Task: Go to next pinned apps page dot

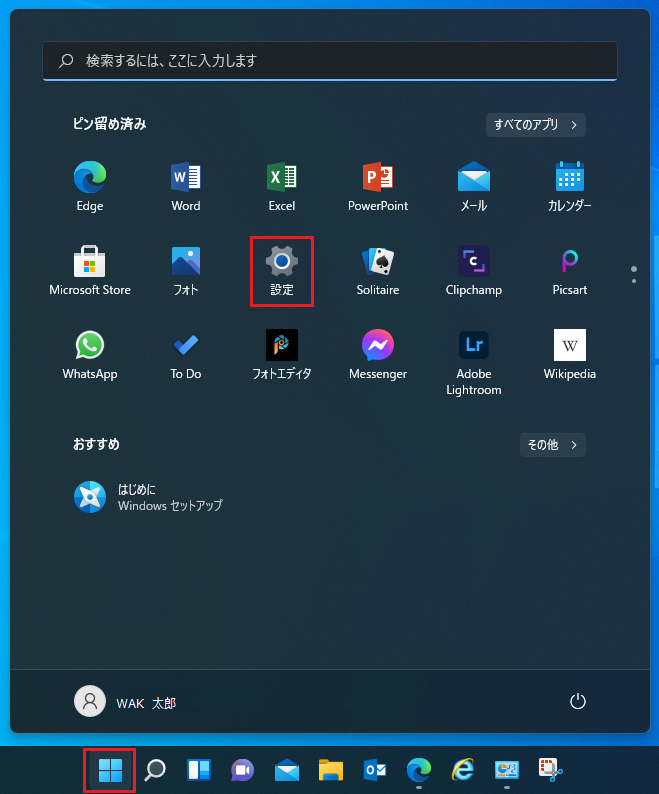Action: click(x=634, y=281)
